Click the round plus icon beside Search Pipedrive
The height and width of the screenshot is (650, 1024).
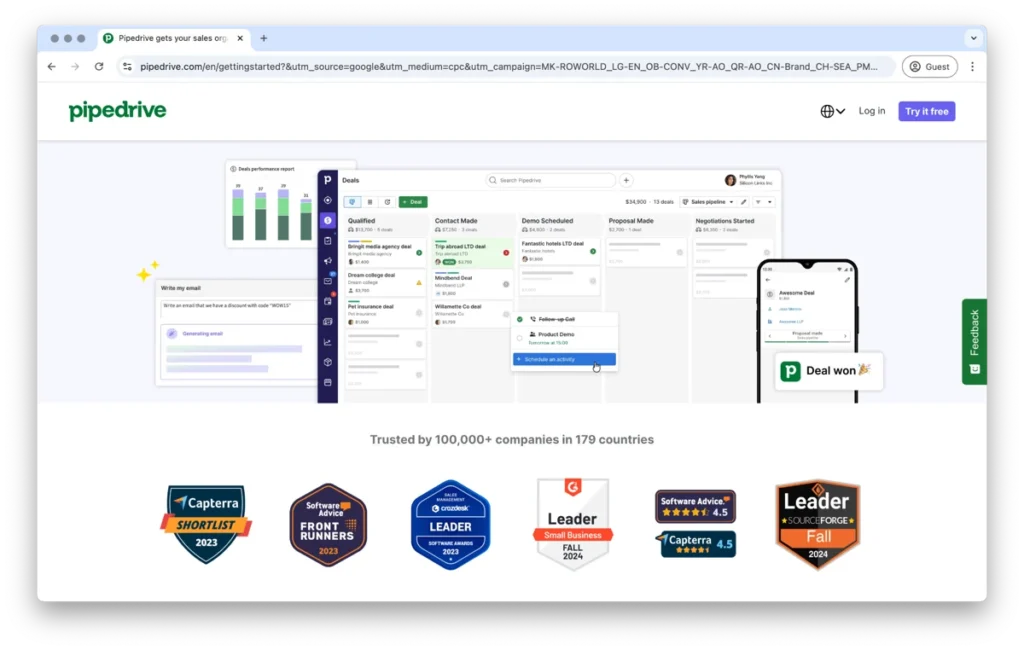626,180
